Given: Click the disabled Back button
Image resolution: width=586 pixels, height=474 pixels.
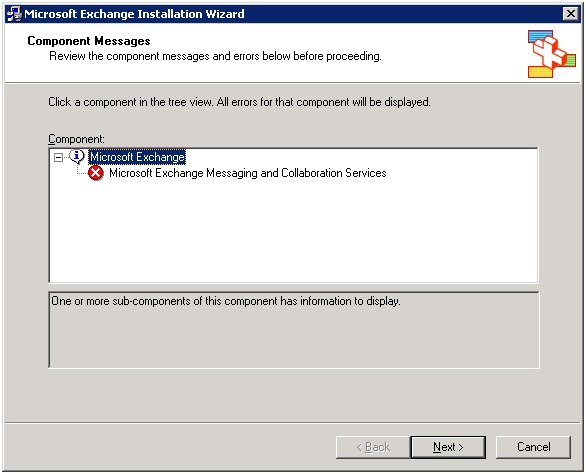Looking at the screenshot, I should (373, 447).
